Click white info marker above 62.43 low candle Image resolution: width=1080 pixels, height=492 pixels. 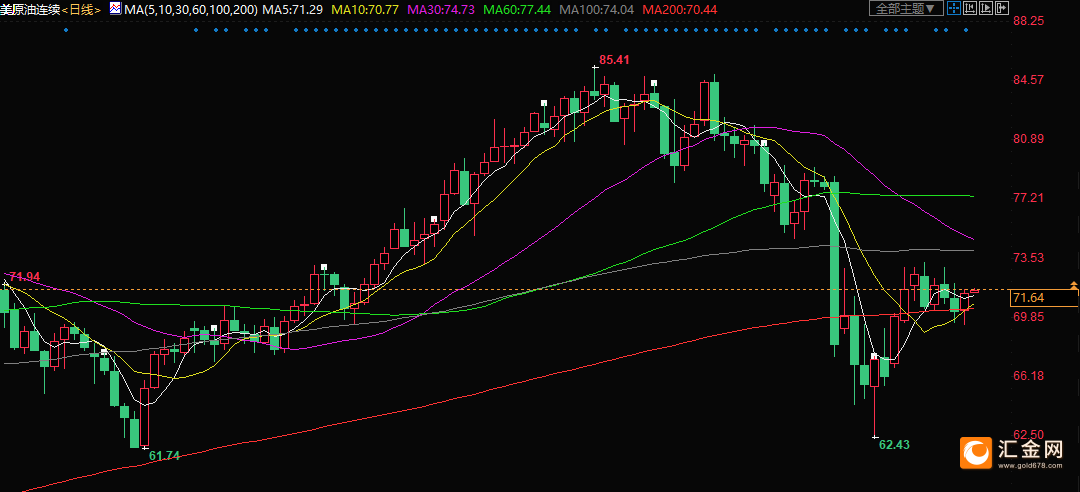coord(874,356)
